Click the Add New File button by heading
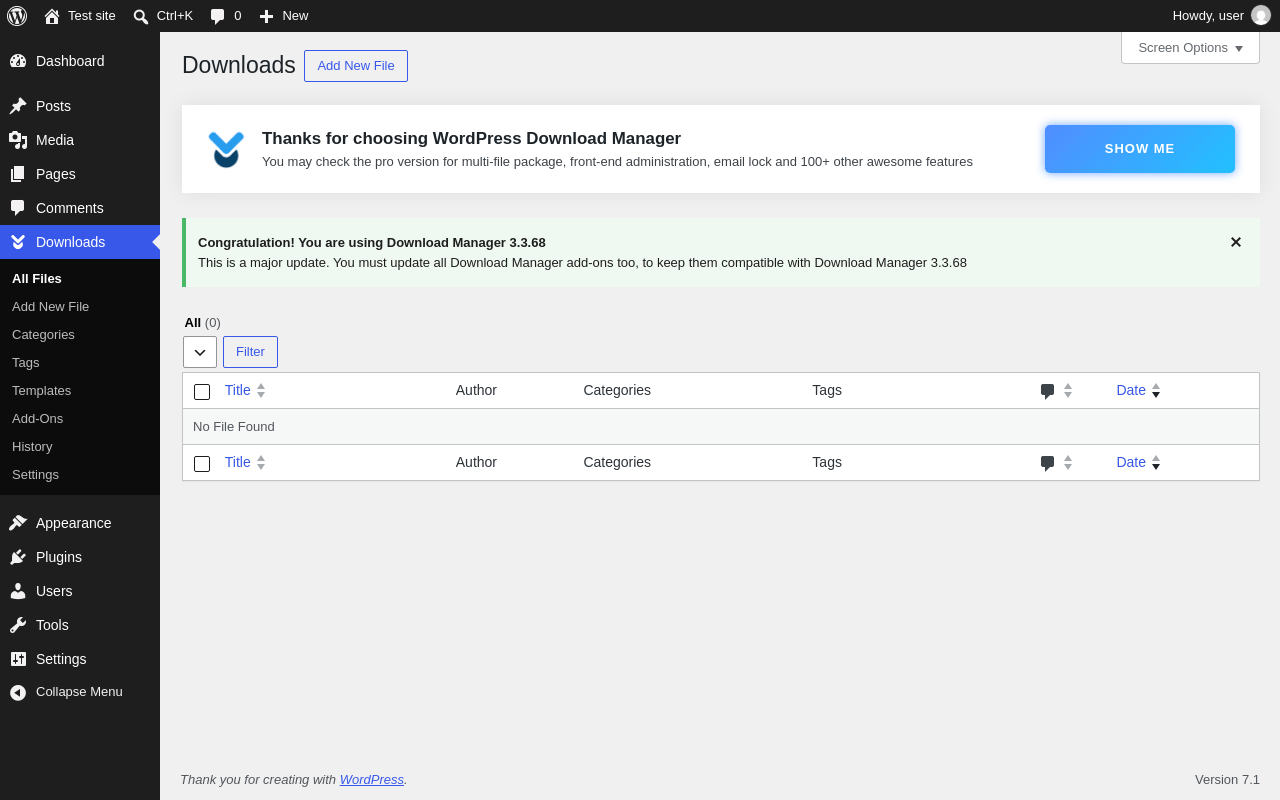 (x=356, y=66)
